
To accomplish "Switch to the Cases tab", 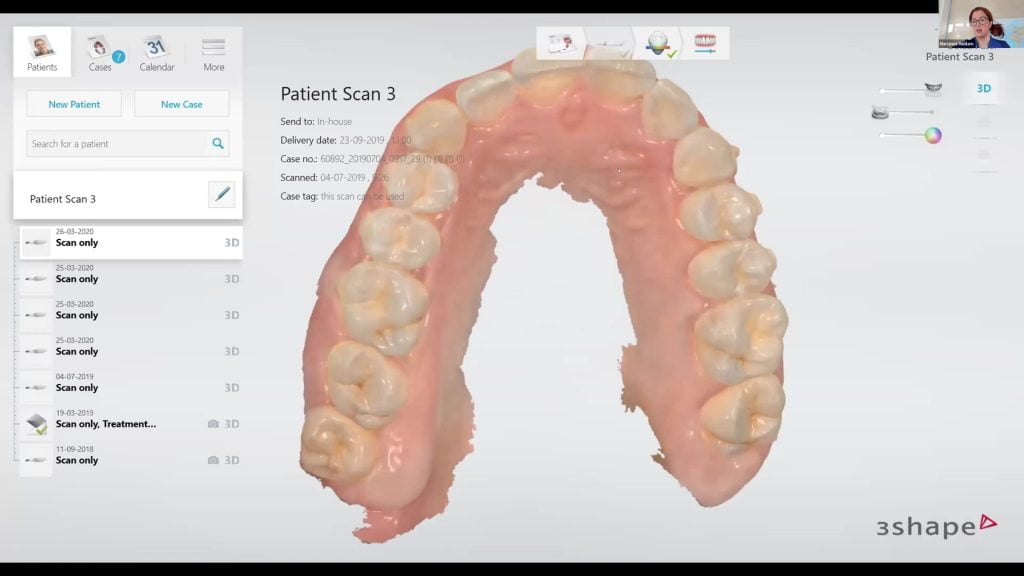I will (100, 52).
